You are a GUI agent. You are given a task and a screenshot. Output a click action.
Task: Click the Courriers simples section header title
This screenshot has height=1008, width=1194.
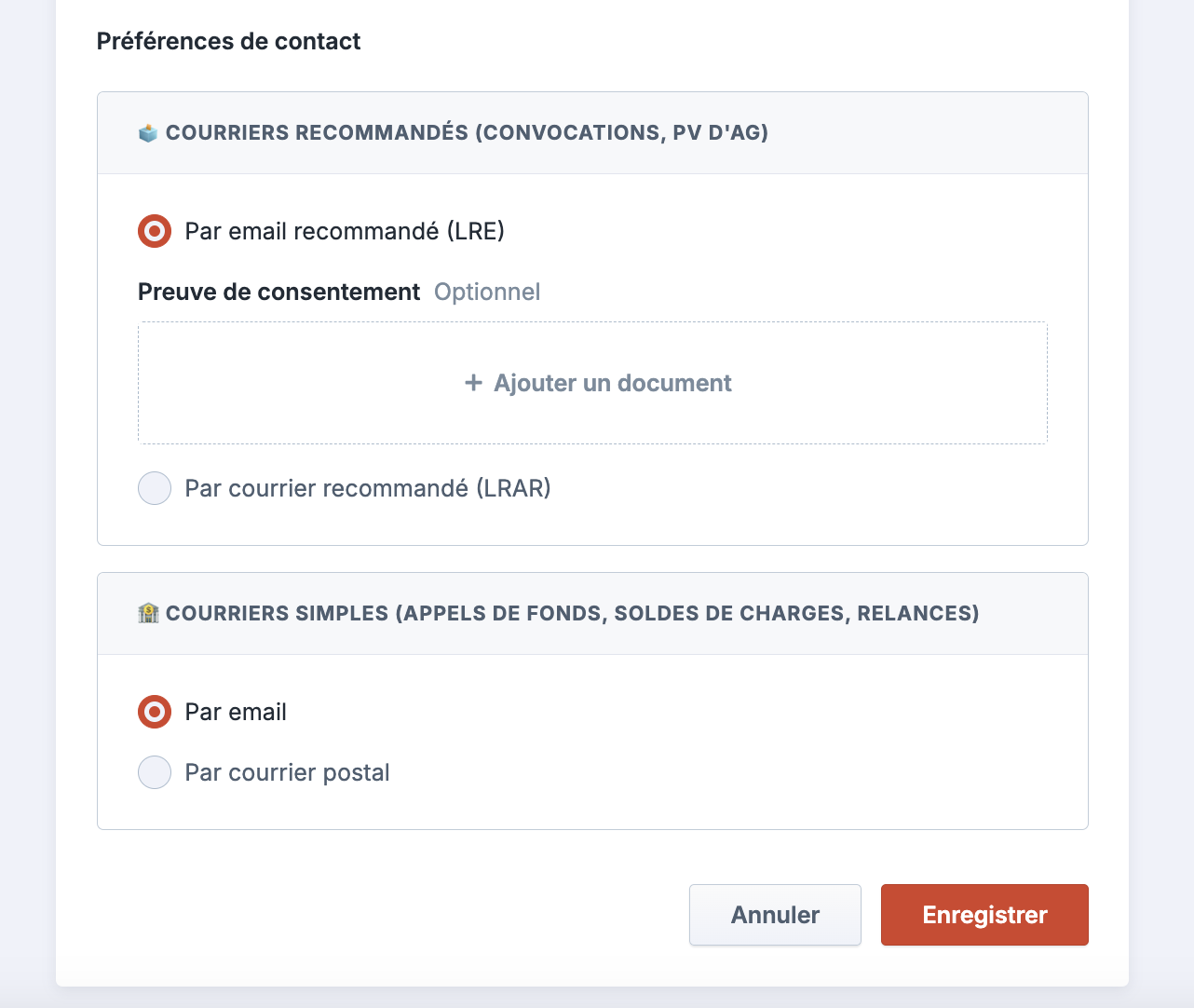click(x=572, y=613)
